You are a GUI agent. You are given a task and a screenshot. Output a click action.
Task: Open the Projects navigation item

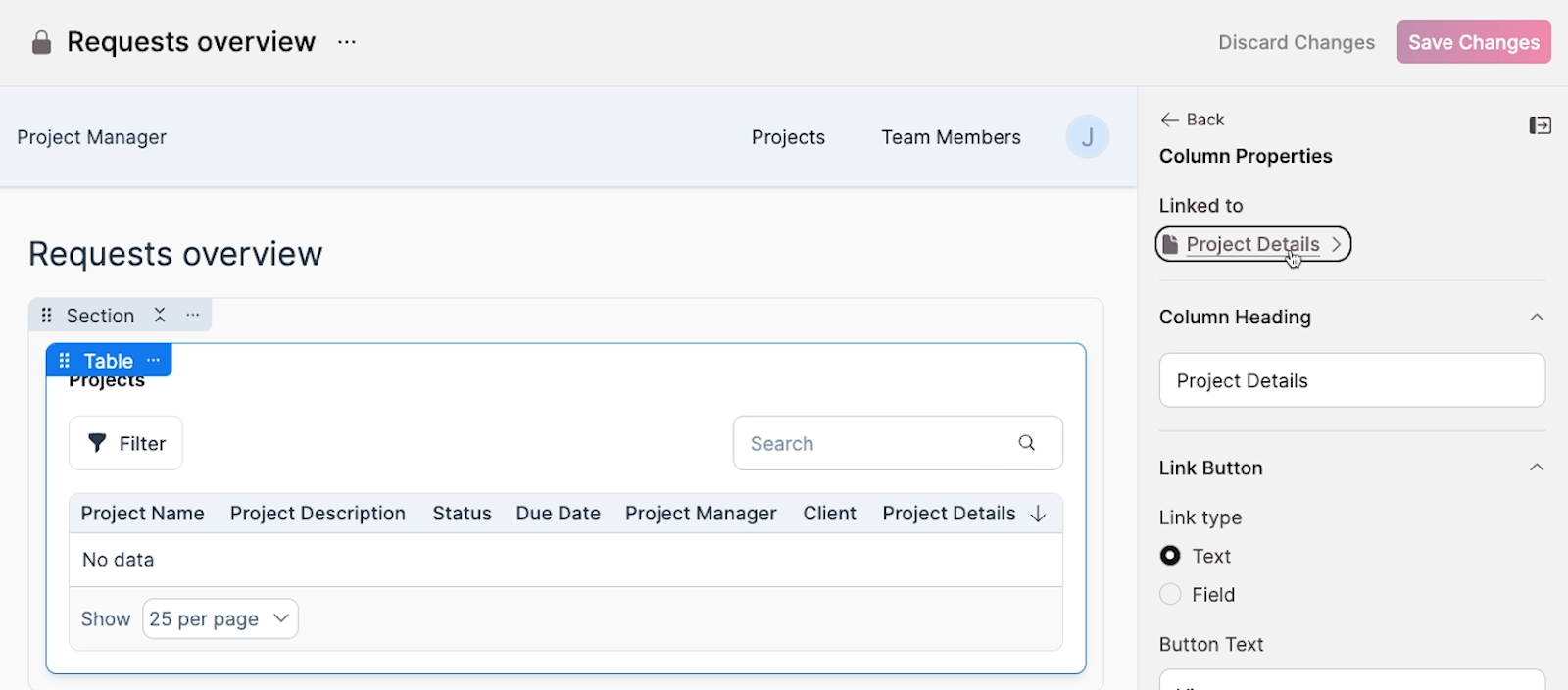788,137
